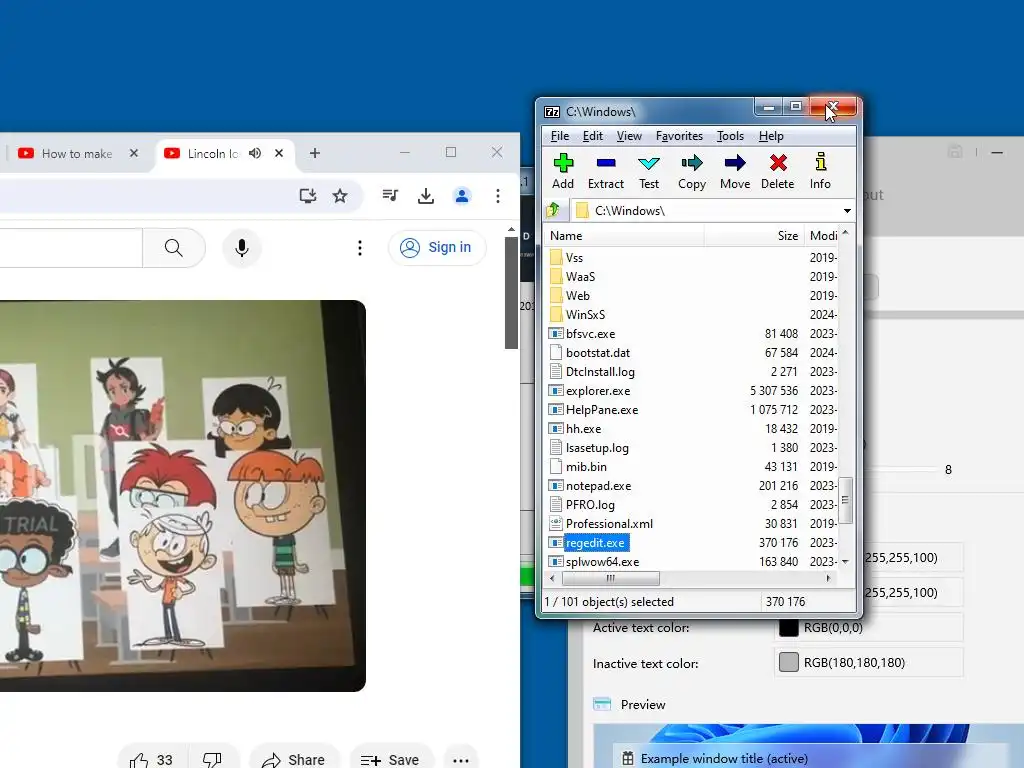Go up one folder level in 7-Zip

[554, 210]
